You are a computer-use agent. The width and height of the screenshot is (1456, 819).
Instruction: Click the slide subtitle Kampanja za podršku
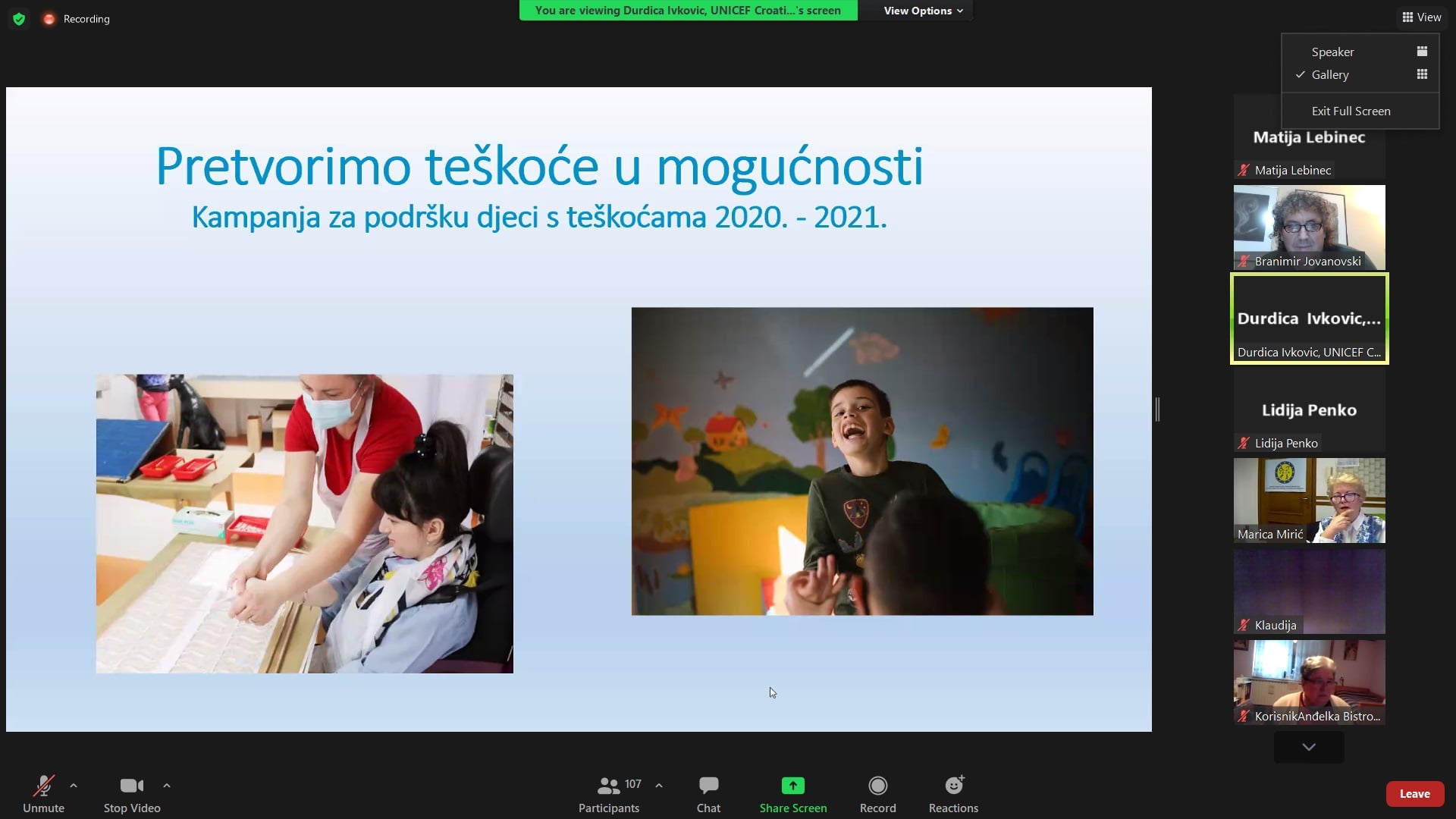[539, 217]
